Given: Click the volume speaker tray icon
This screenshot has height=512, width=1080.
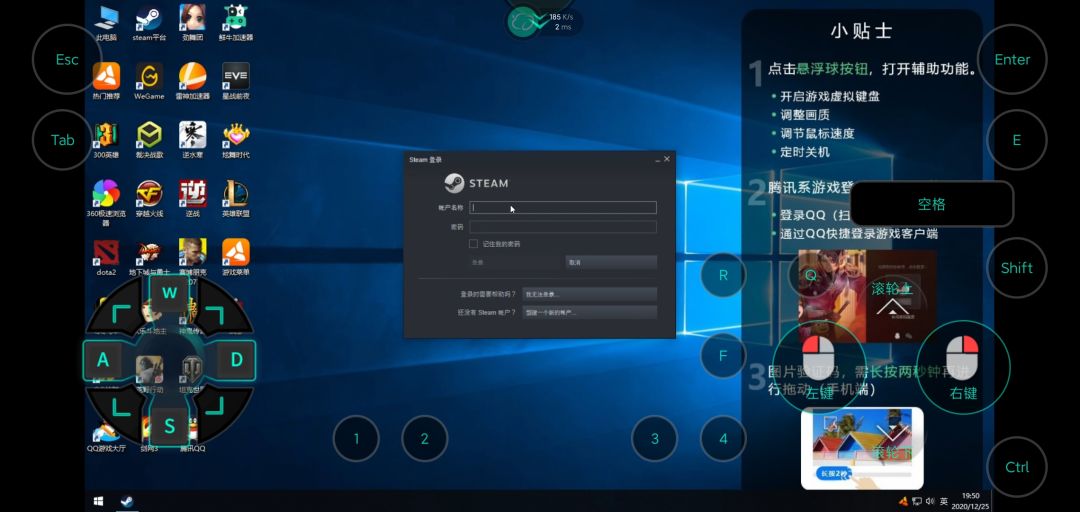Looking at the screenshot, I should click(930, 501).
